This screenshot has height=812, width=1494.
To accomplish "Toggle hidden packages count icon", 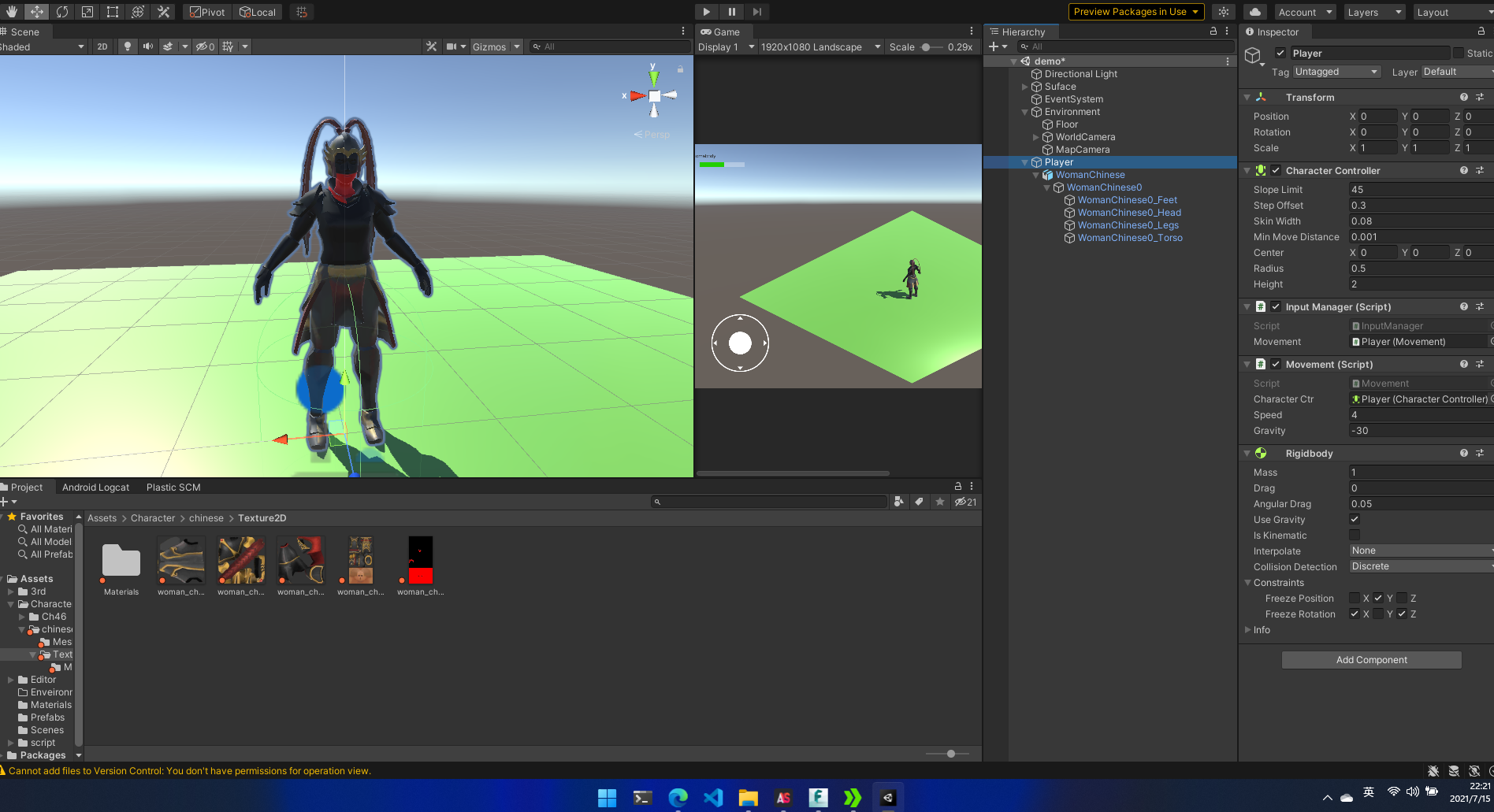I will (965, 502).
